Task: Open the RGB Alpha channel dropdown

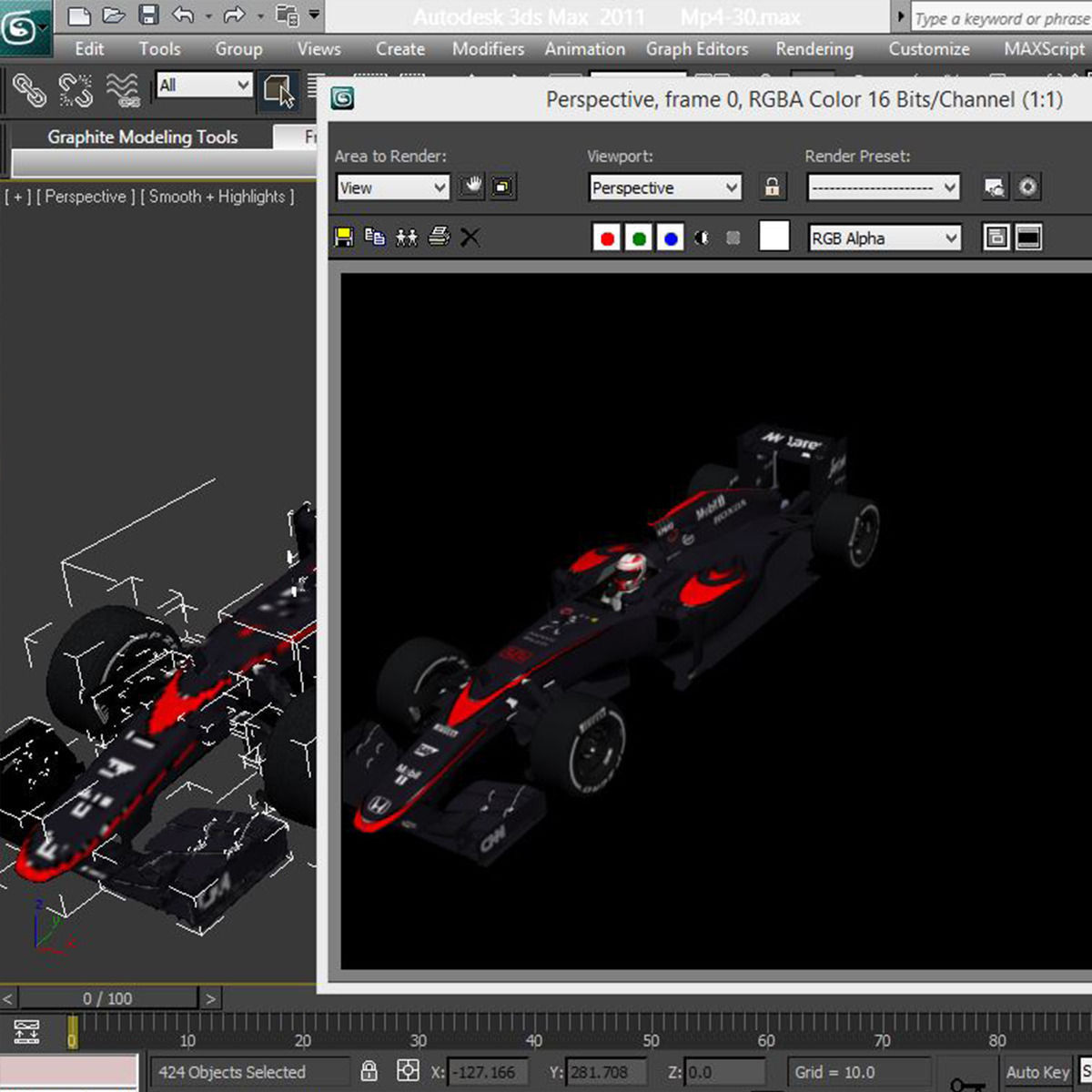Action: pyautogui.click(x=885, y=238)
